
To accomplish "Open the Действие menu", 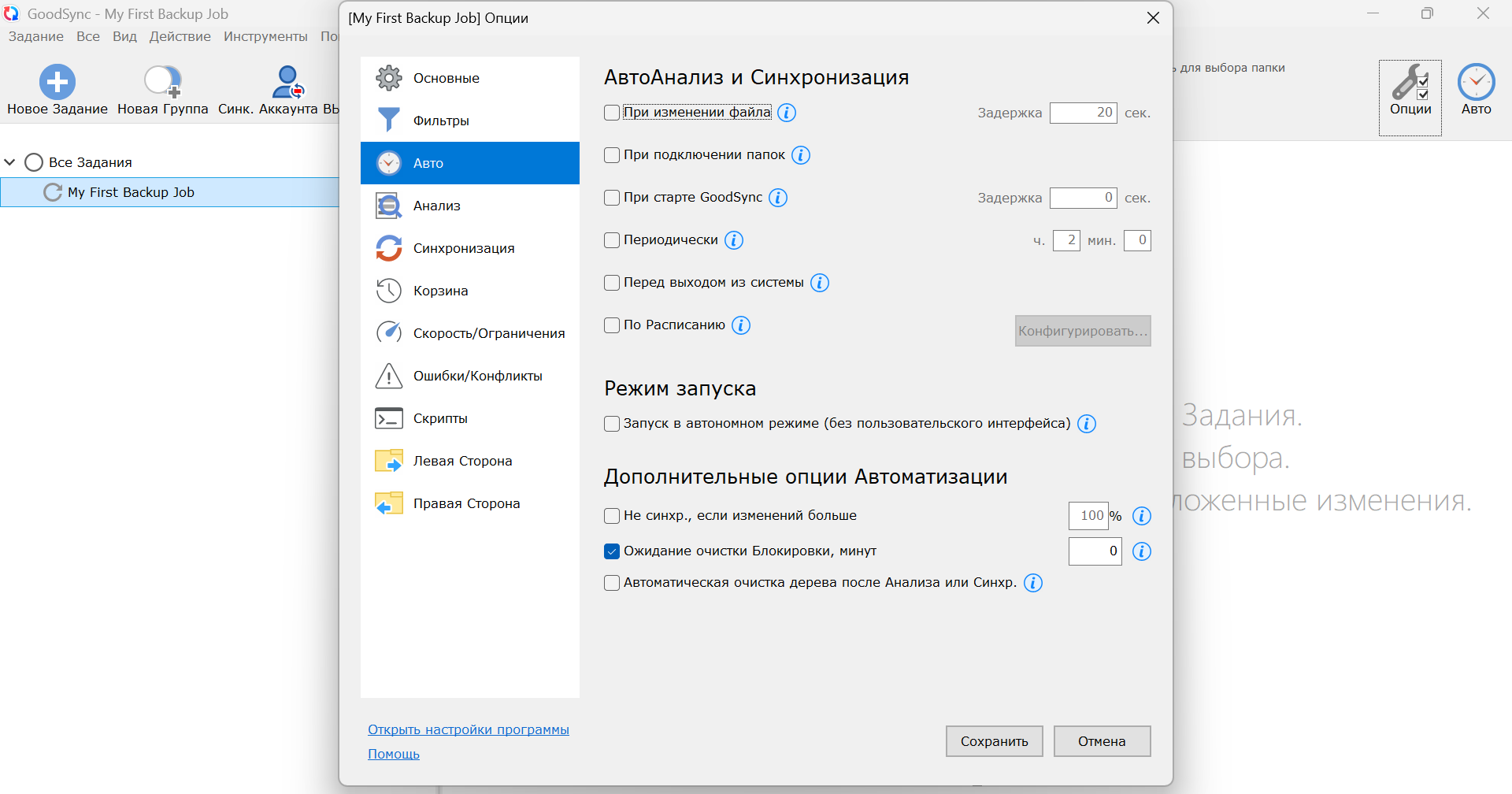I will pos(180,36).
